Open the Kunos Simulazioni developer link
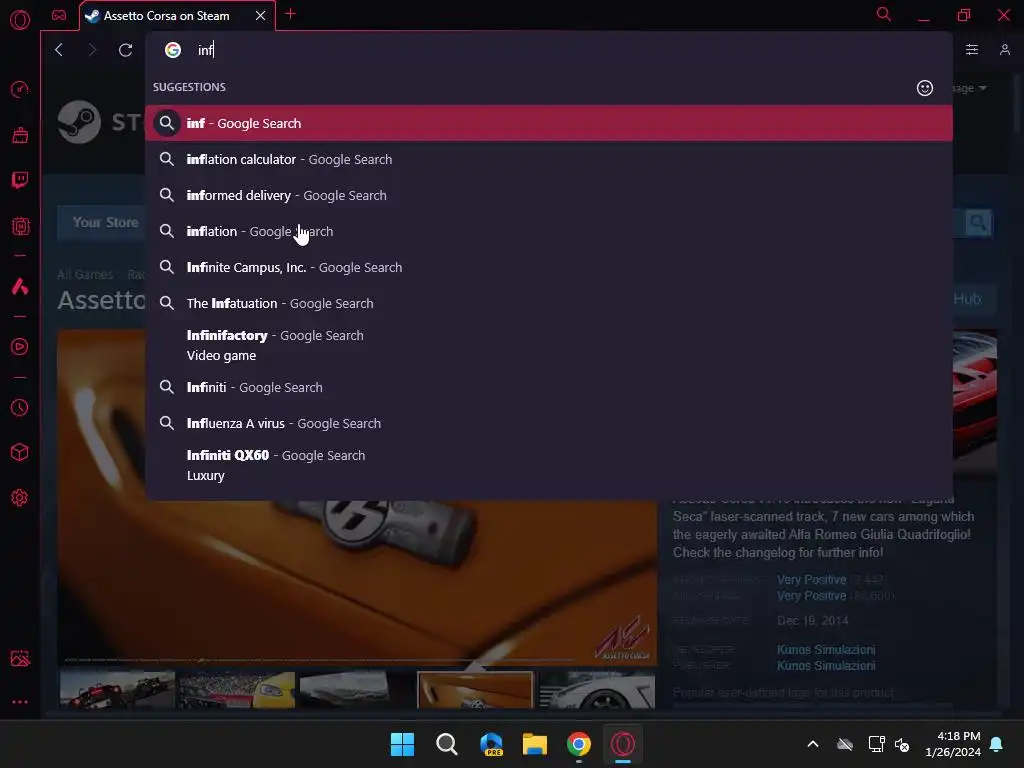The height and width of the screenshot is (768, 1024). (x=826, y=650)
